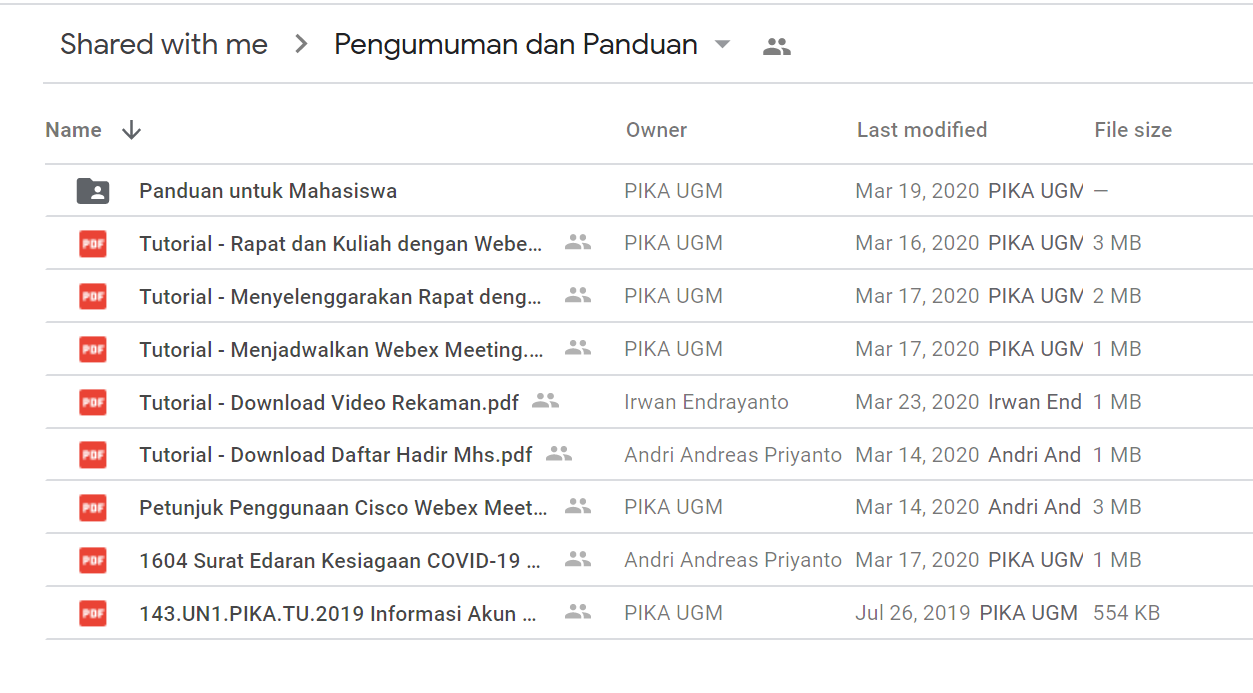Click PDF icon of Download Video Rekaman
The height and width of the screenshot is (693, 1253).
93,402
